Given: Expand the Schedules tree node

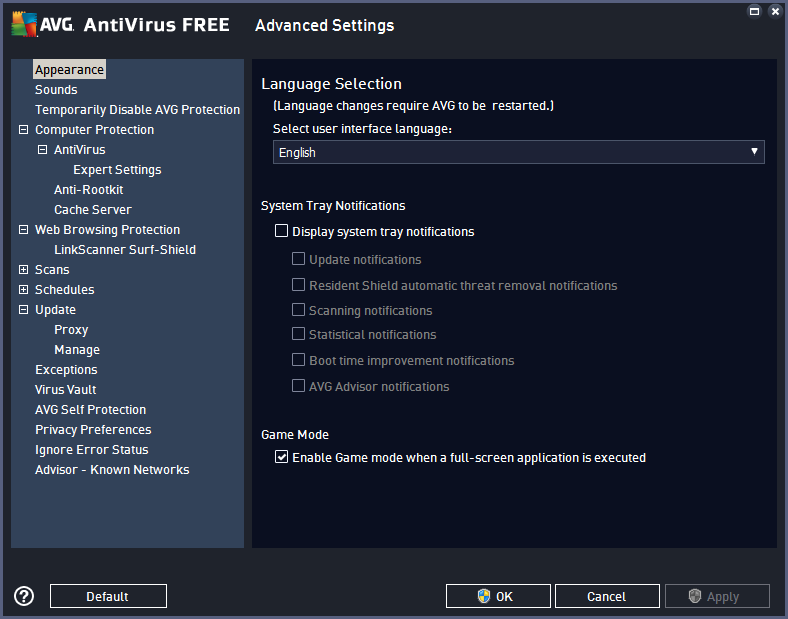Looking at the screenshot, I should tap(23, 290).
